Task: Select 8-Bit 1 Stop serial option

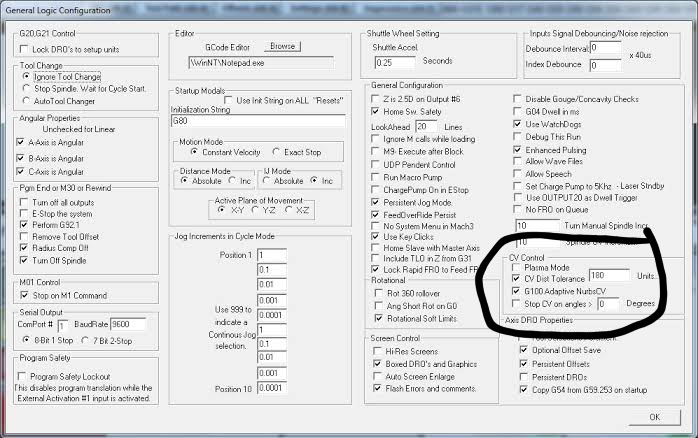Action: click(26, 340)
